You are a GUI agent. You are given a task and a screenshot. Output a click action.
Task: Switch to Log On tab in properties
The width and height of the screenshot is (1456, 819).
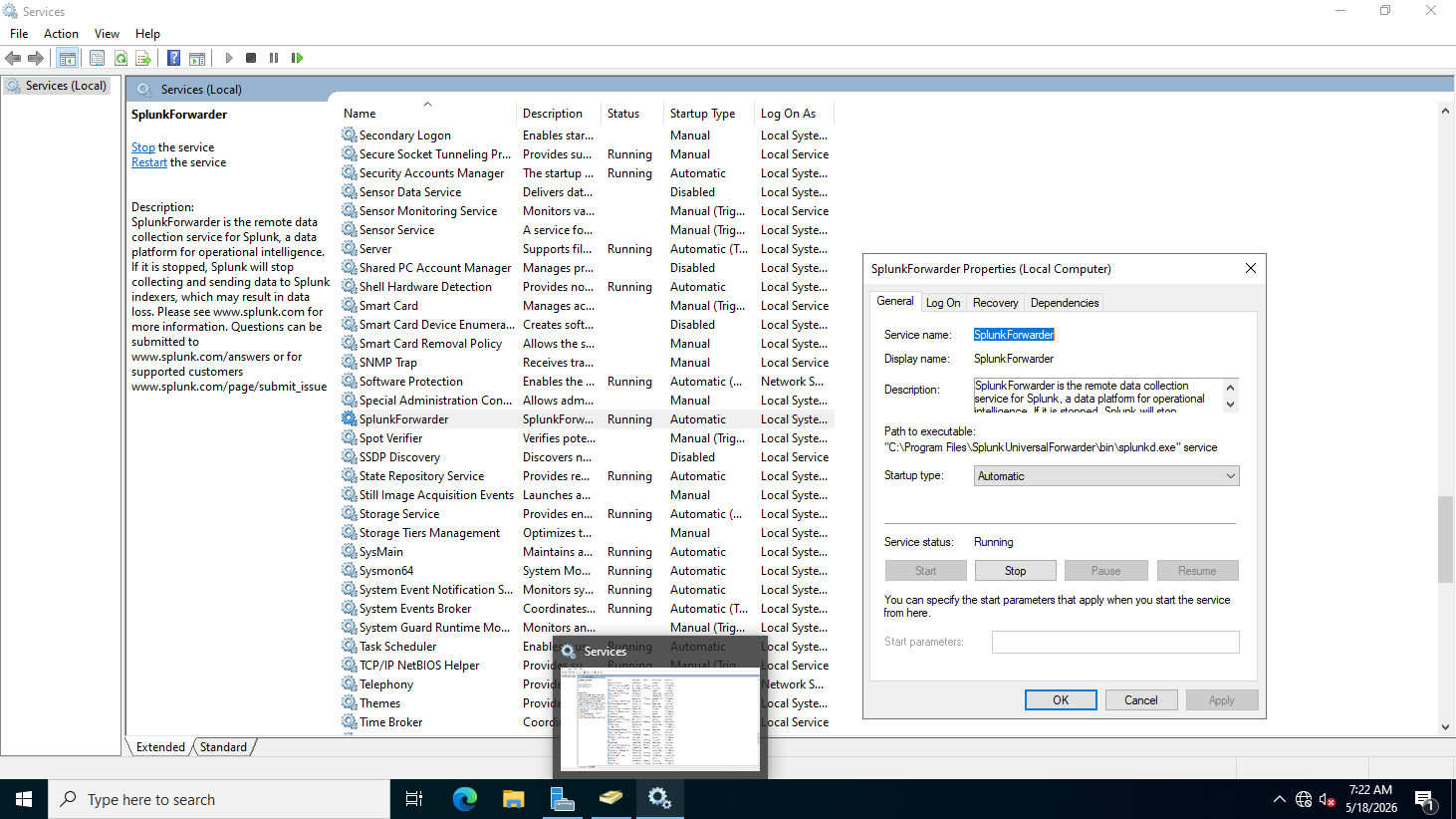(943, 303)
